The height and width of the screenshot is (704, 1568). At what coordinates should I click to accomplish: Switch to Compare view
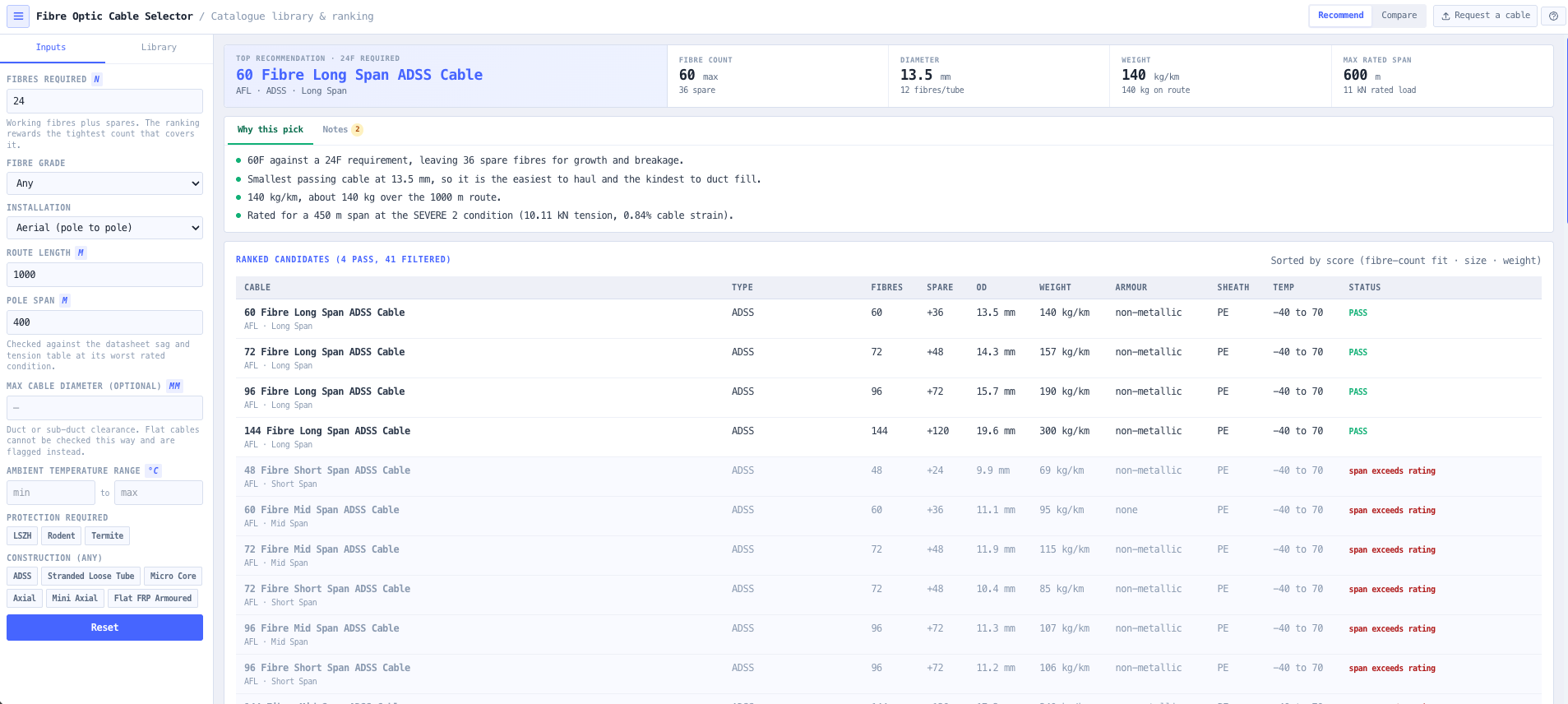tap(1399, 16)
